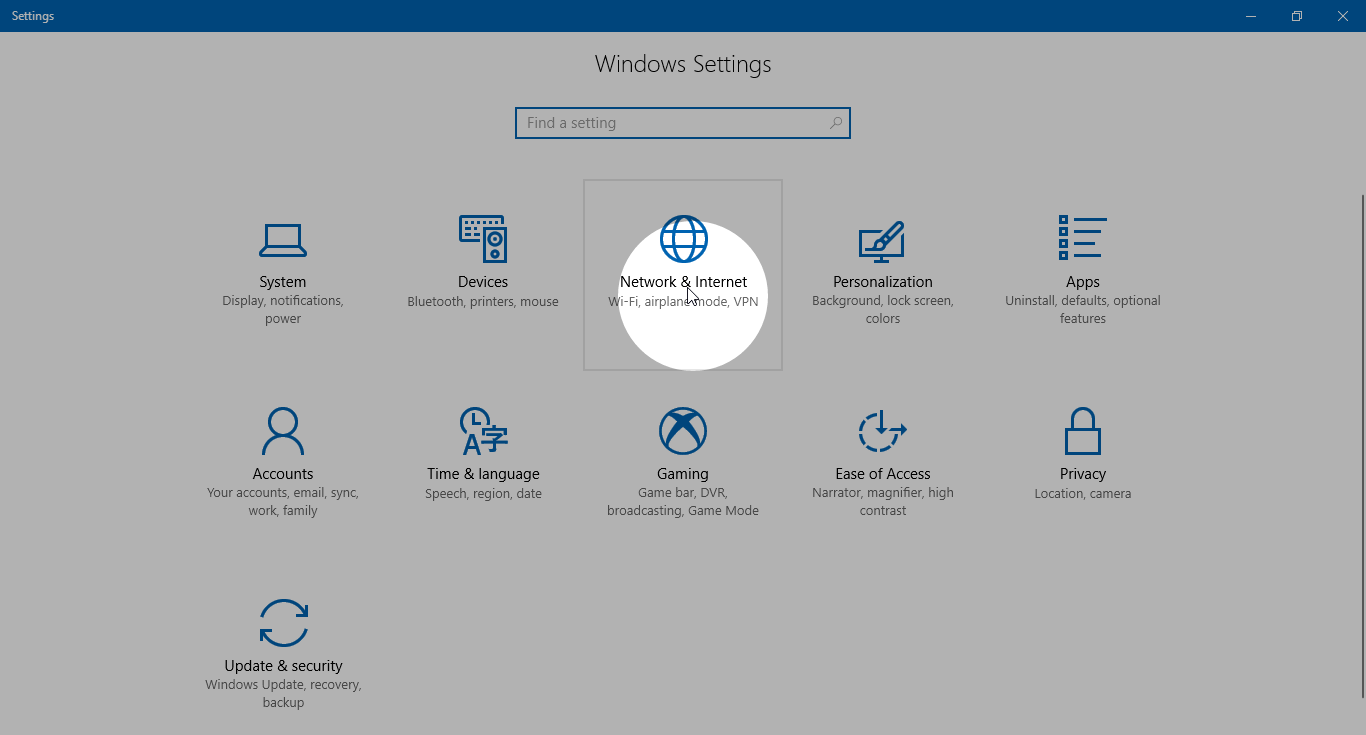
Task: Open the Apps list icon
Action: pyautogui.click(x=1083, y=238)
